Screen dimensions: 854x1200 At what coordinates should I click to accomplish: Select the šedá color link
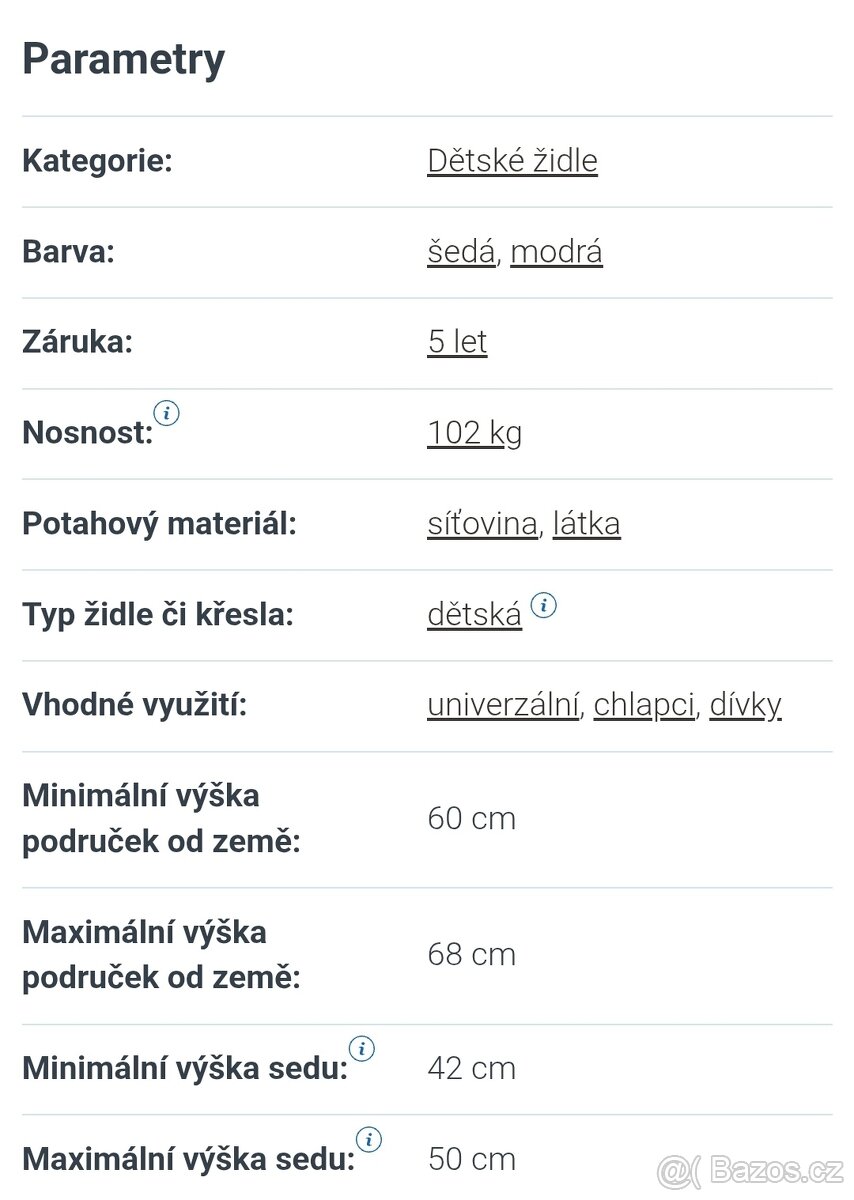coord(459,252)
